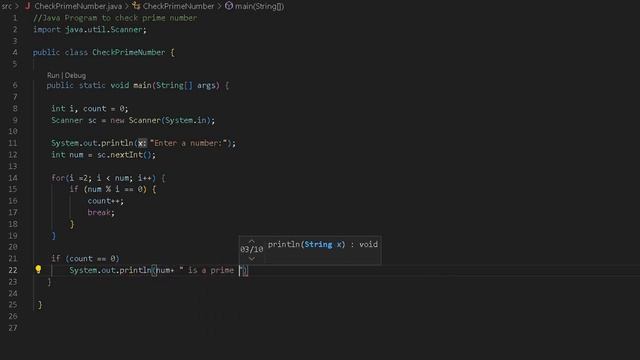Click the break; statement on line 17

[x=101, y=212]
